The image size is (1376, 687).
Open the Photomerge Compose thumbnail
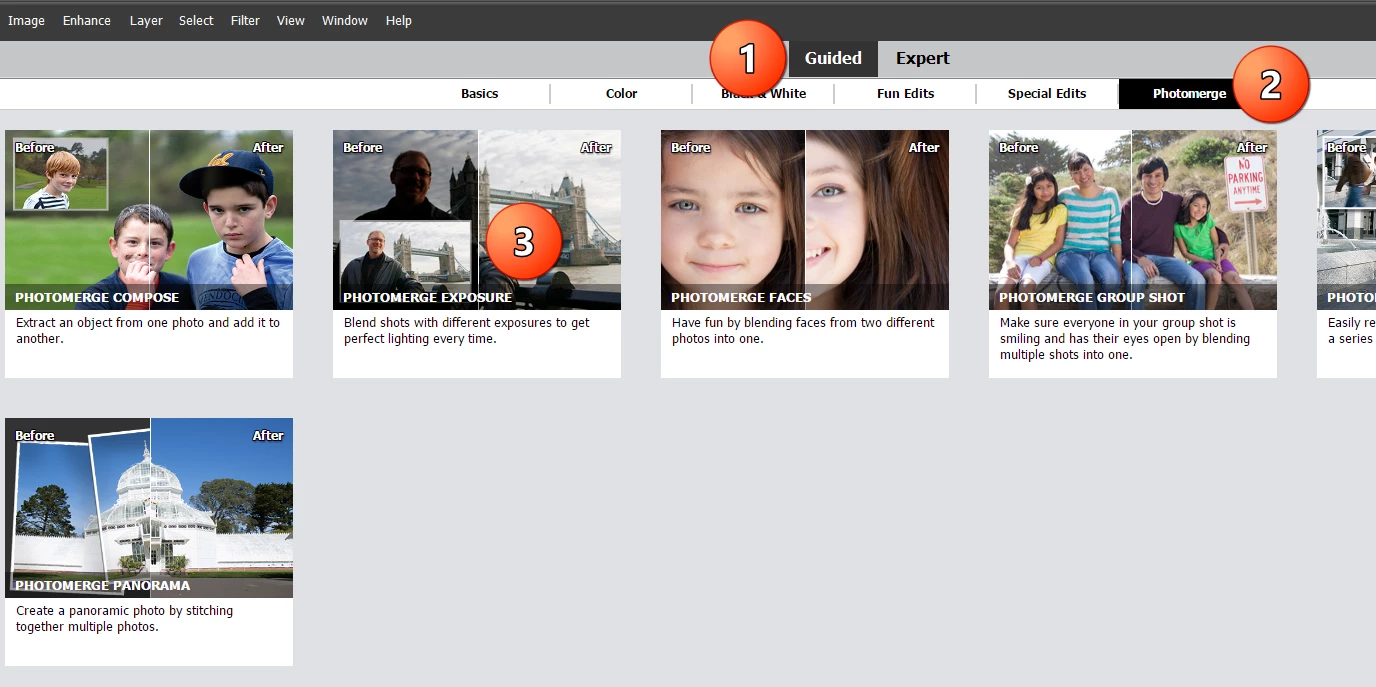pyautogui.click(x=149, y=220)
